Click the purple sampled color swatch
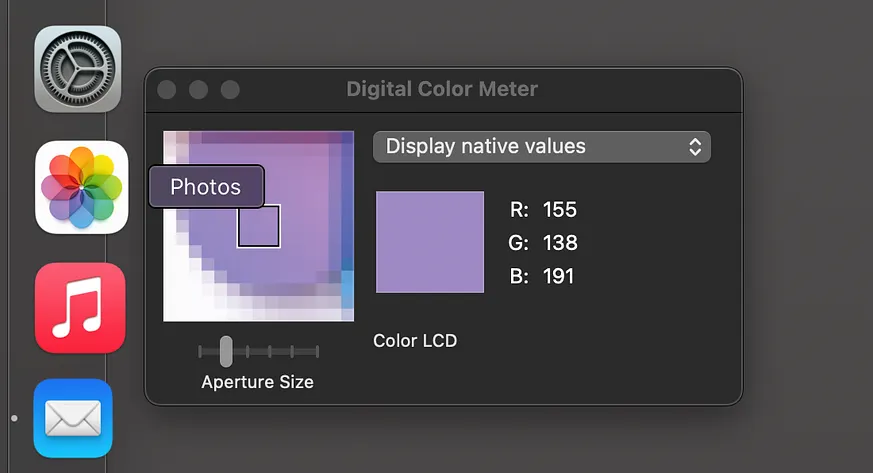 point(430,242)
